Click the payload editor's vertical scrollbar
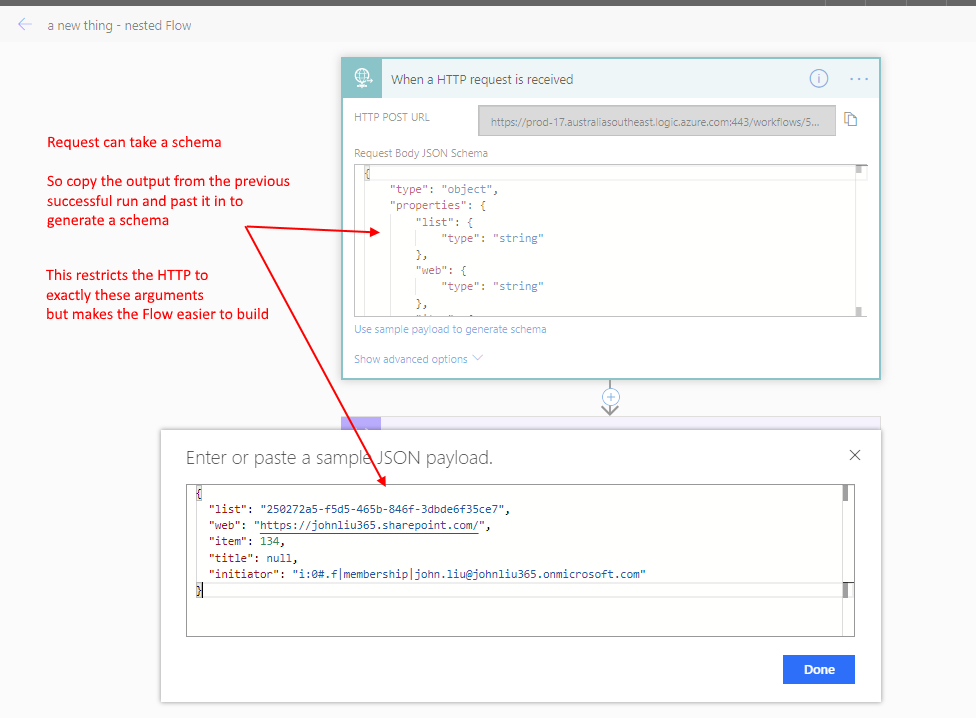Image resolution: width=976 pixels, height=718 pixels. [x=846, y=540]
